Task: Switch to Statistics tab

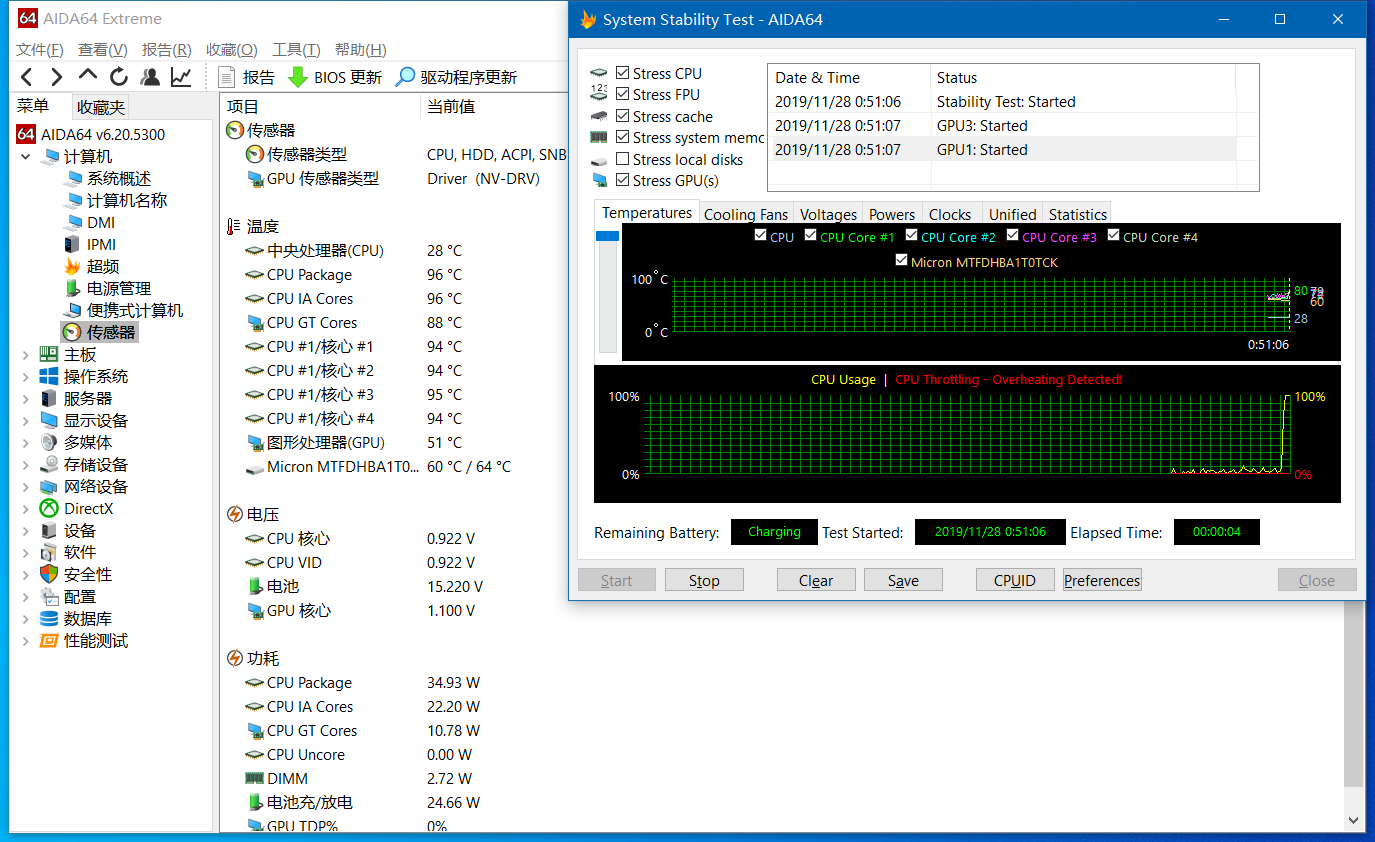Action: (x=1078, y=214)
